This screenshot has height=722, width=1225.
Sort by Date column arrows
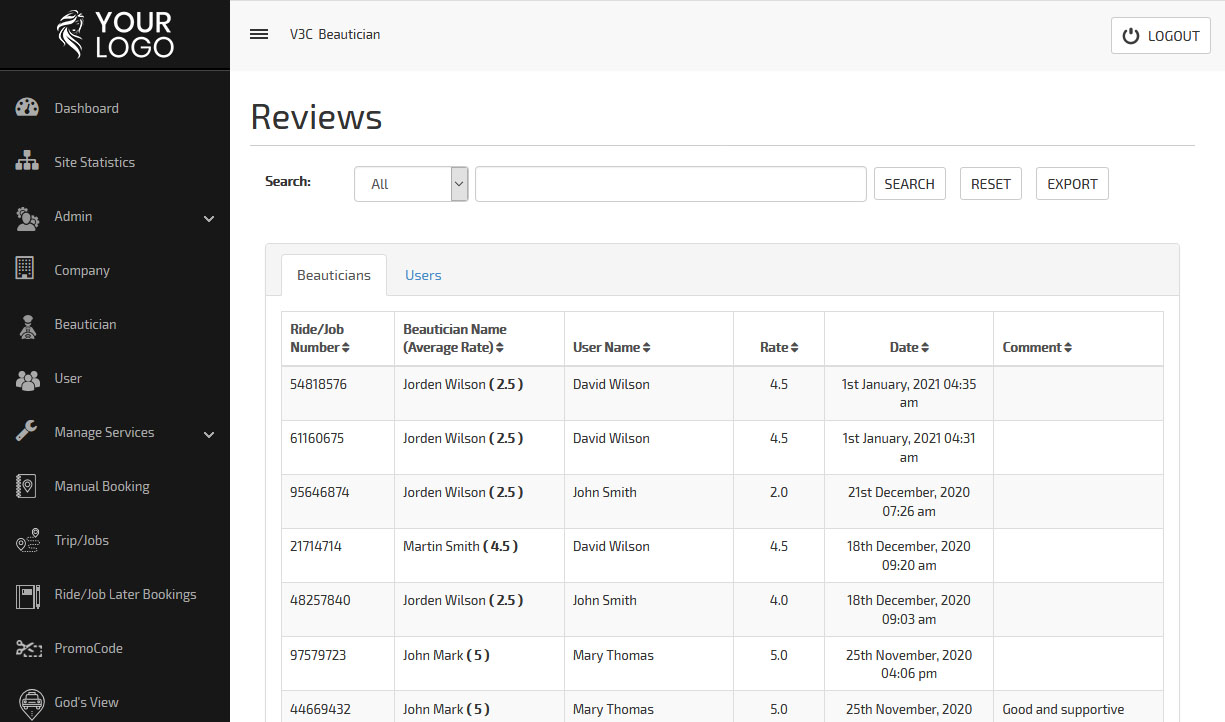coord(925,348)
